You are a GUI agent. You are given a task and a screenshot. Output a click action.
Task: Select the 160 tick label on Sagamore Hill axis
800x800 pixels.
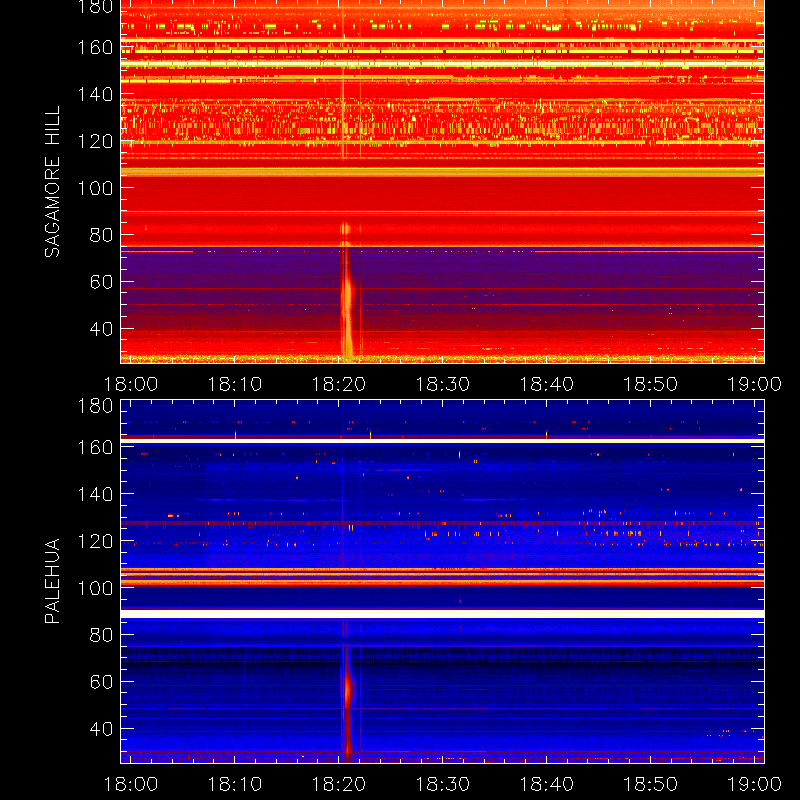tap(95, 47)
